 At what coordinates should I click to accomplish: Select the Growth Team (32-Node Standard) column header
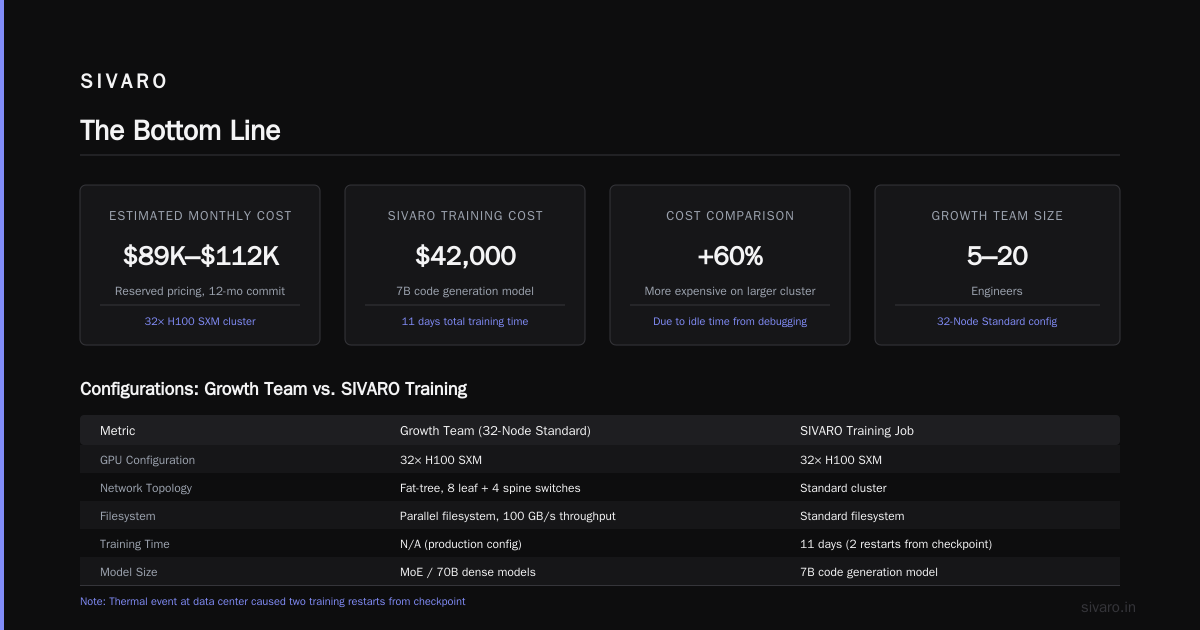click(495, 431)
